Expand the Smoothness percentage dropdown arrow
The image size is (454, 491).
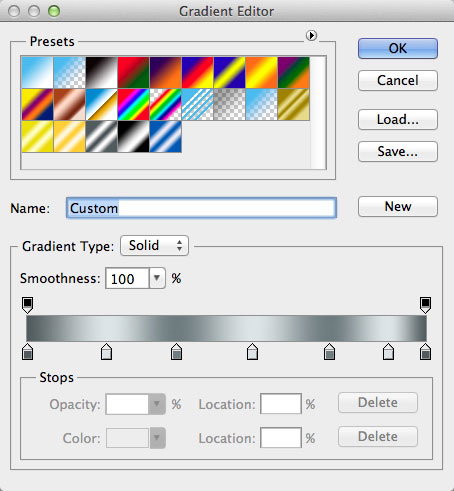(157, 278)
